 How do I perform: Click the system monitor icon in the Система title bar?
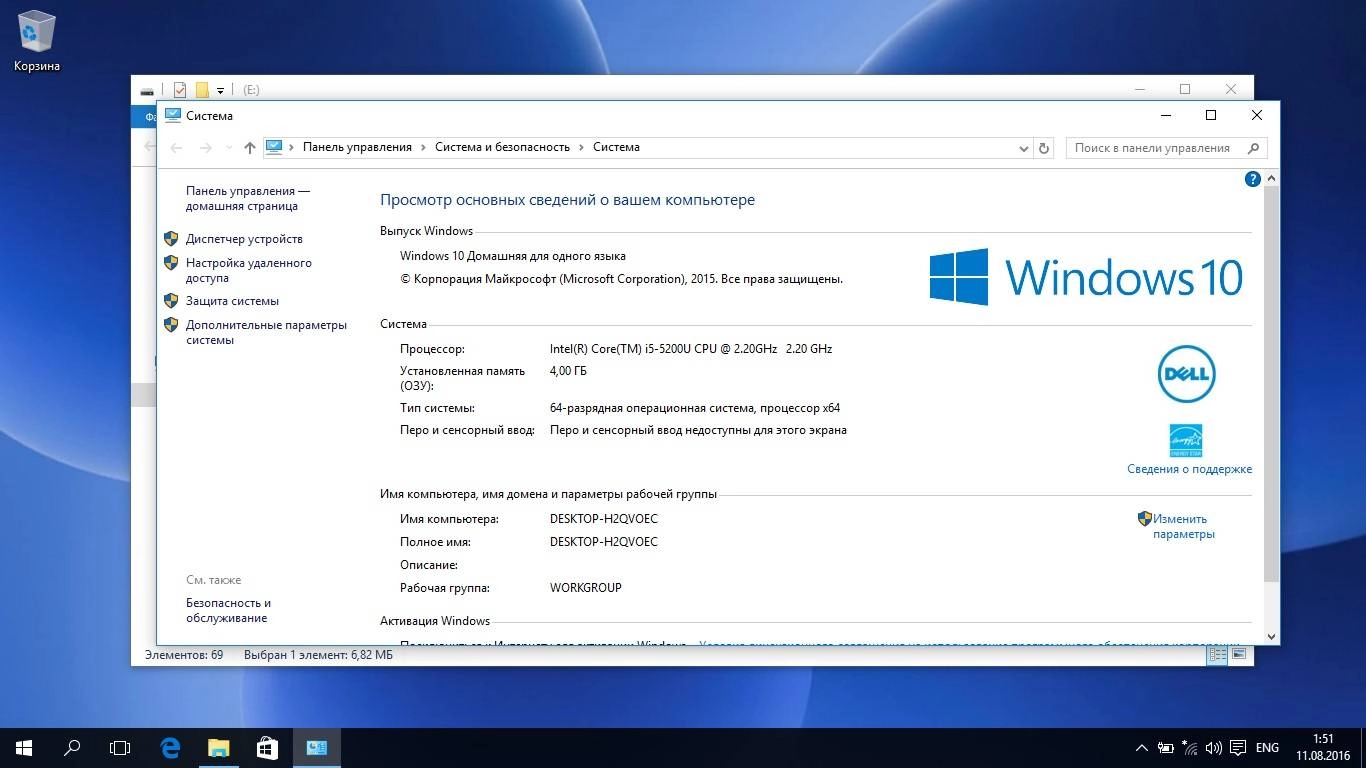173,115
